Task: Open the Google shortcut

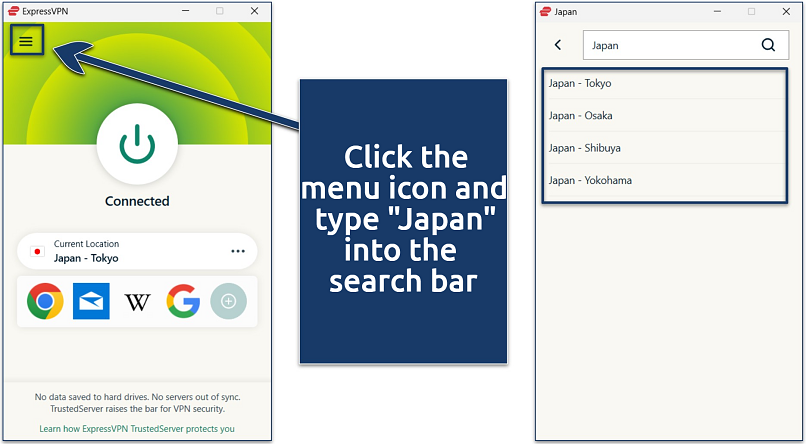Action: coord(183,301)
